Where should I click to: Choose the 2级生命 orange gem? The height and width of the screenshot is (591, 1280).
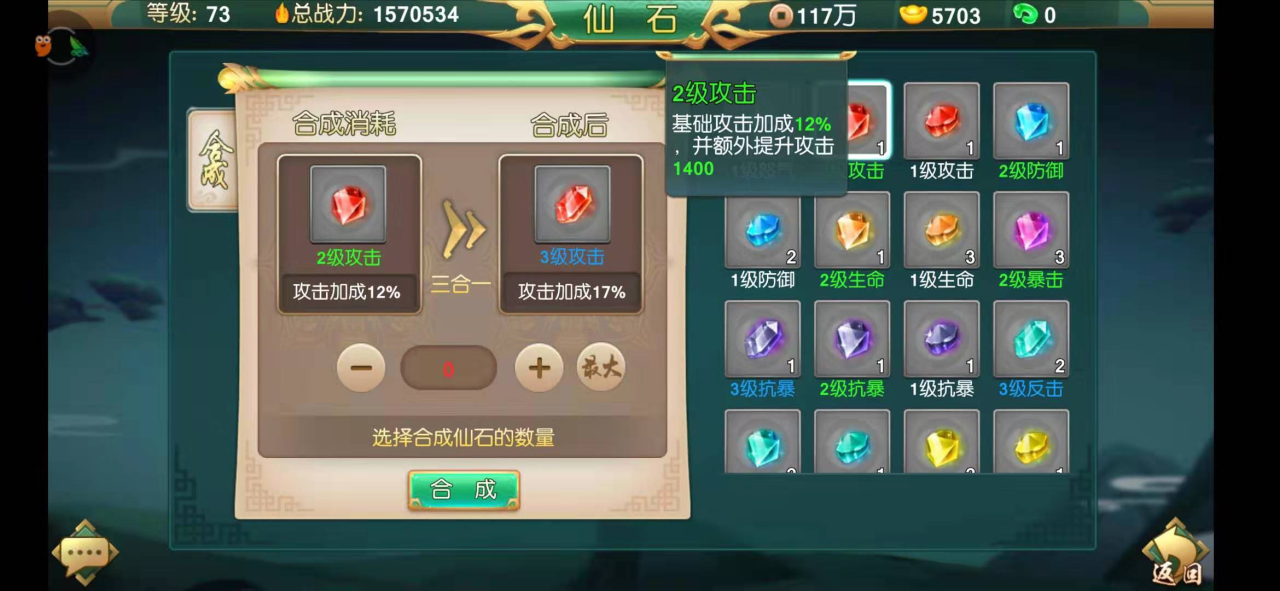(x=852, y=230)
